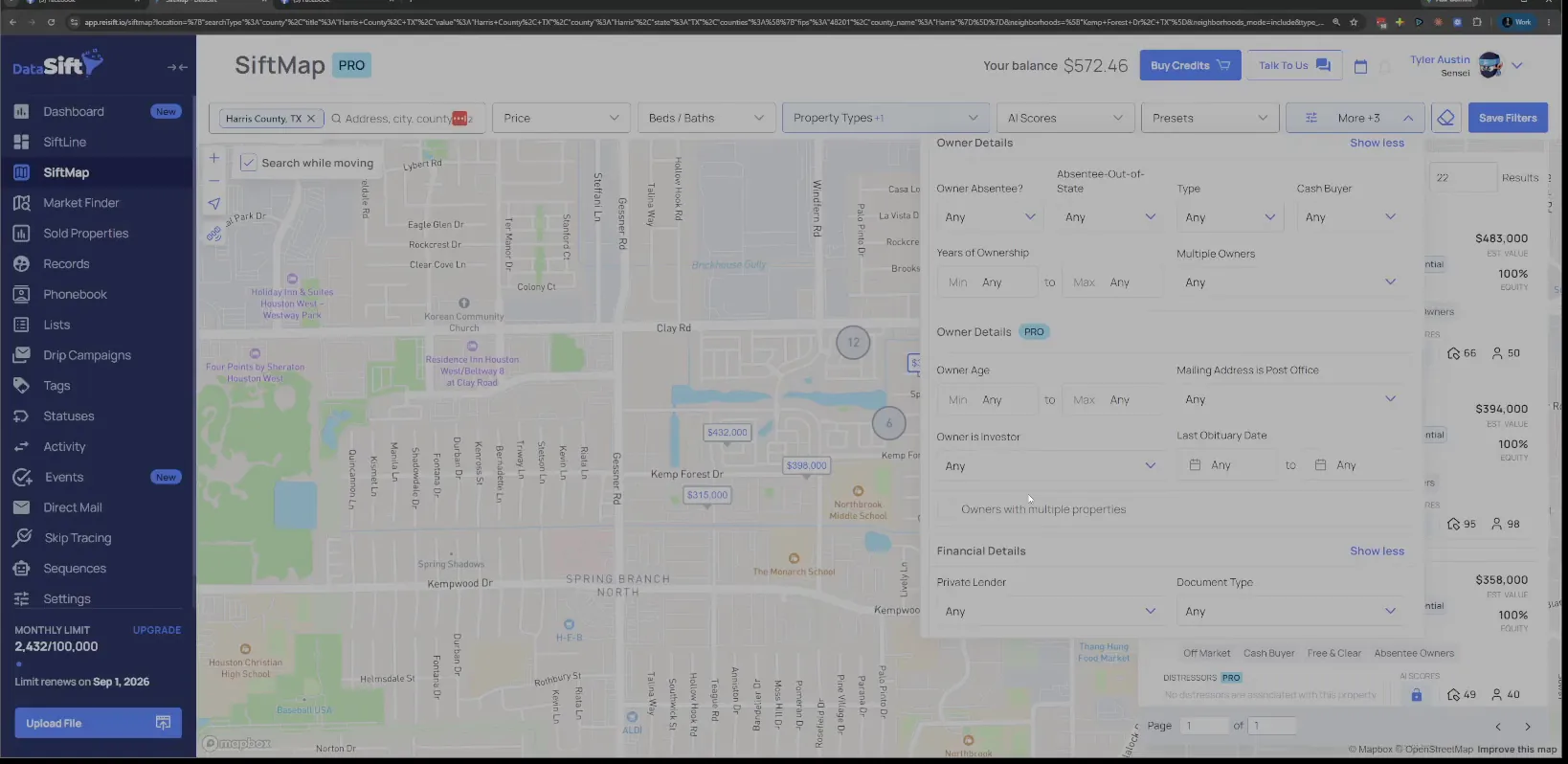
Task: Click the $432,000 price marker on map
Action: (x=728, y=433)
